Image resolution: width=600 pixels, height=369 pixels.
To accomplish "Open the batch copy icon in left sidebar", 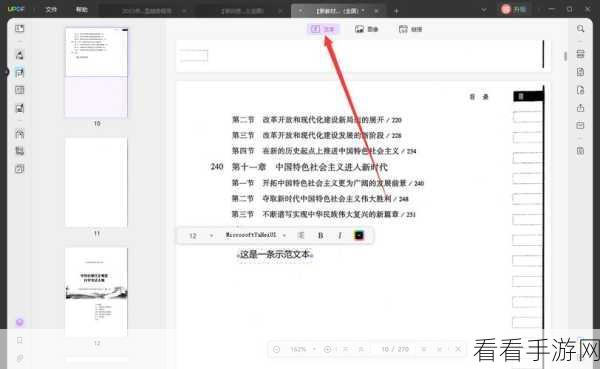I will coord(20,169).
